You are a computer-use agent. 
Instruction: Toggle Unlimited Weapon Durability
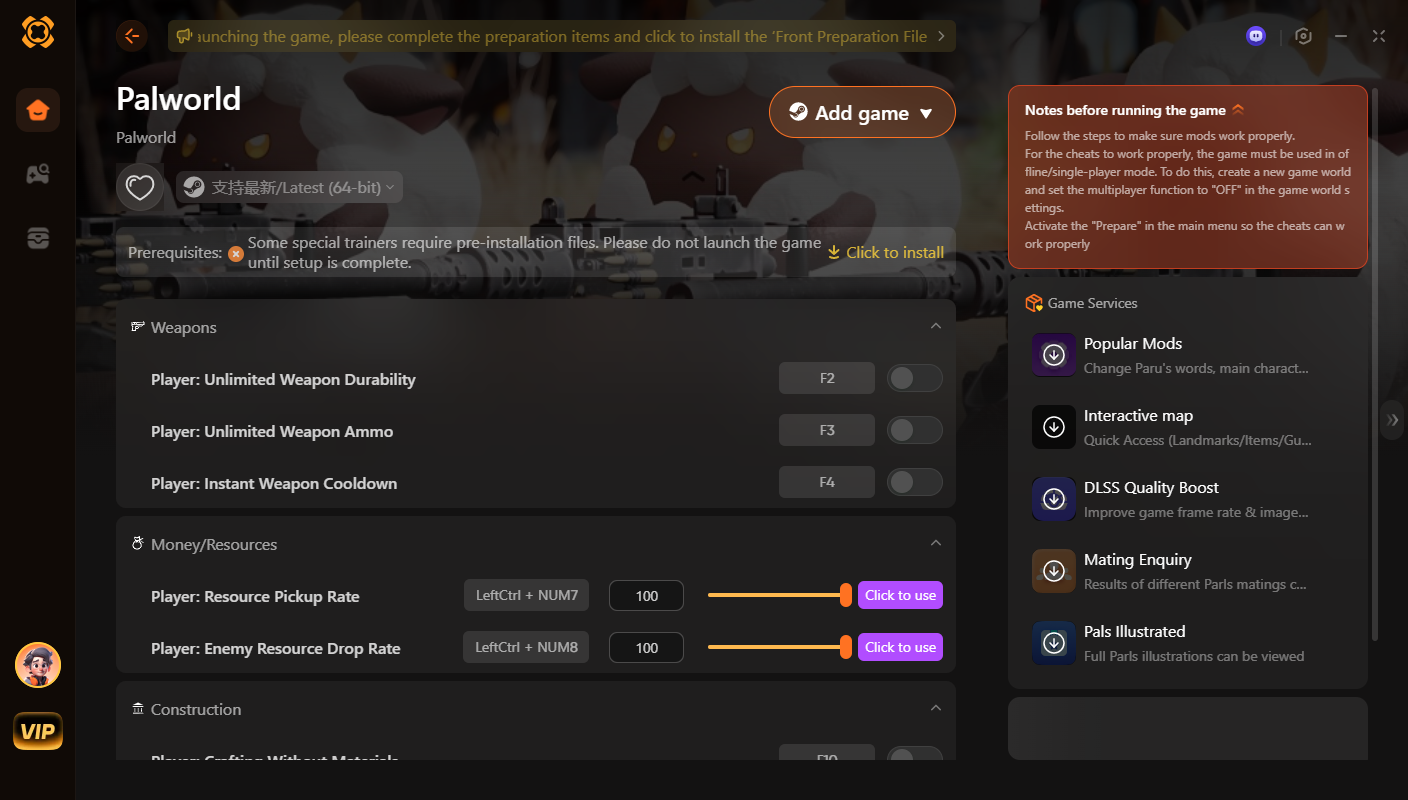[915, 378]
